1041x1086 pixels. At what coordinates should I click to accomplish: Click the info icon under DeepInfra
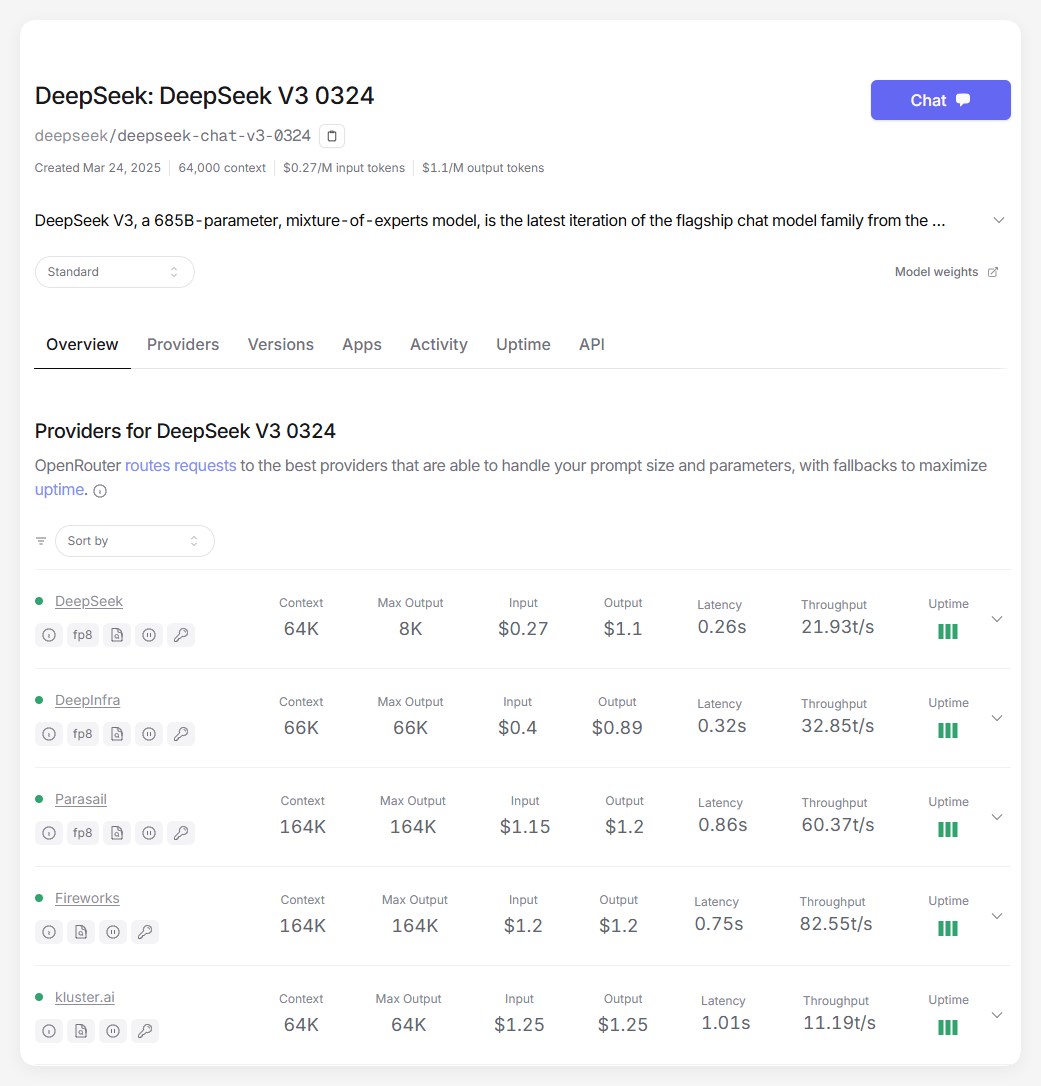click(x=48, y=734)
